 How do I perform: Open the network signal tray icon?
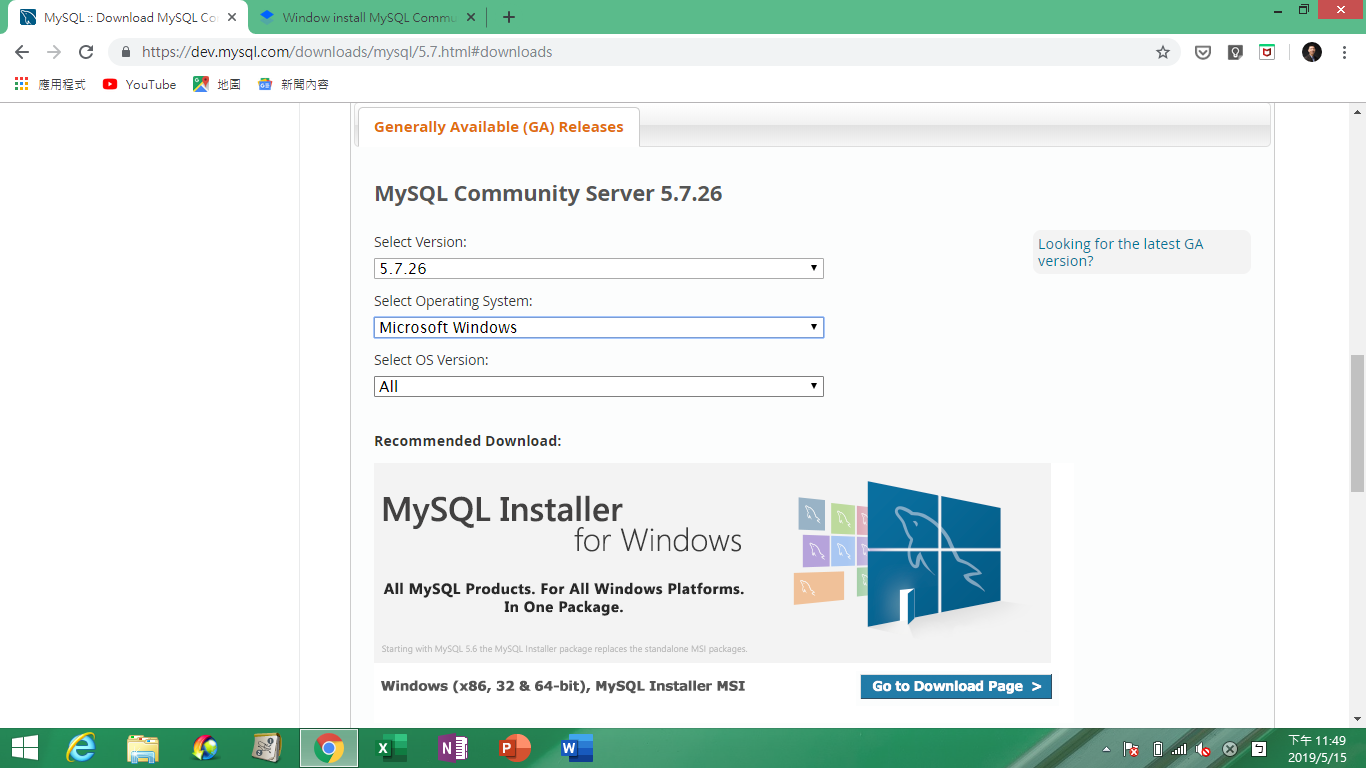point(1180,749)
